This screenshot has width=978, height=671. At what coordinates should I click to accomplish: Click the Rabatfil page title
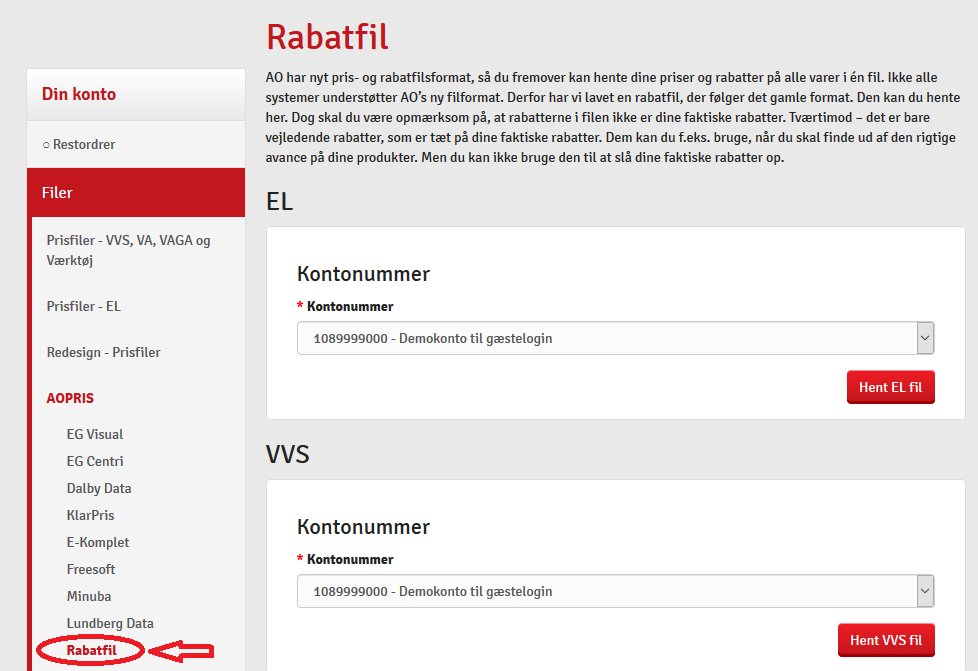click(327, 37)
